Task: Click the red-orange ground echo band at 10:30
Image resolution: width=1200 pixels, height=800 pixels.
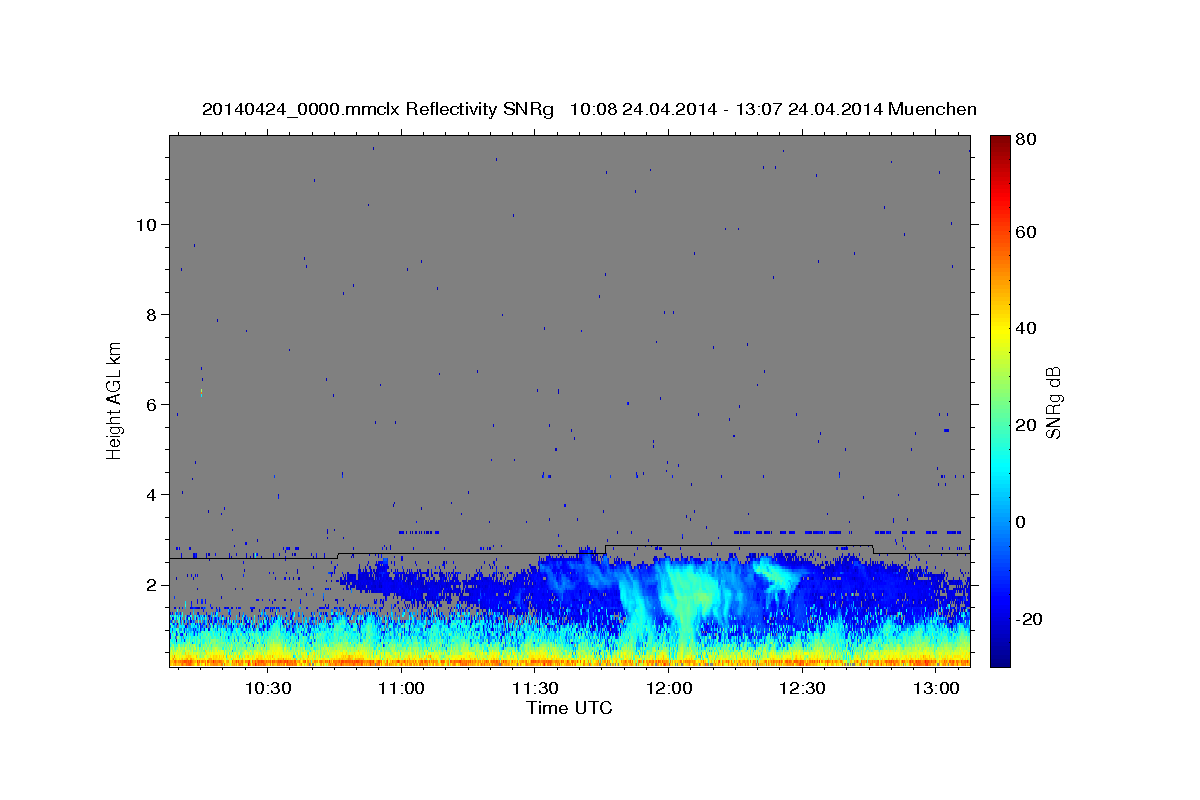Action: 268,661
